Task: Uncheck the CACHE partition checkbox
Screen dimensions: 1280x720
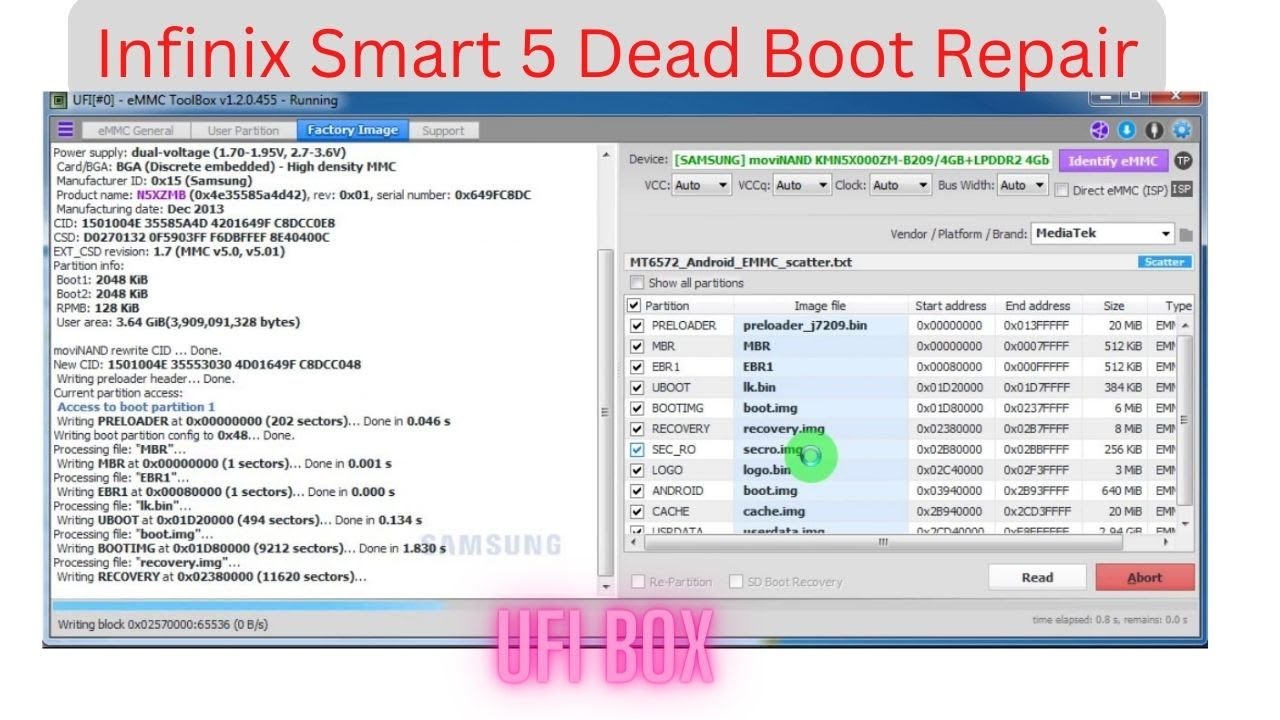Action: coord(637,511)
